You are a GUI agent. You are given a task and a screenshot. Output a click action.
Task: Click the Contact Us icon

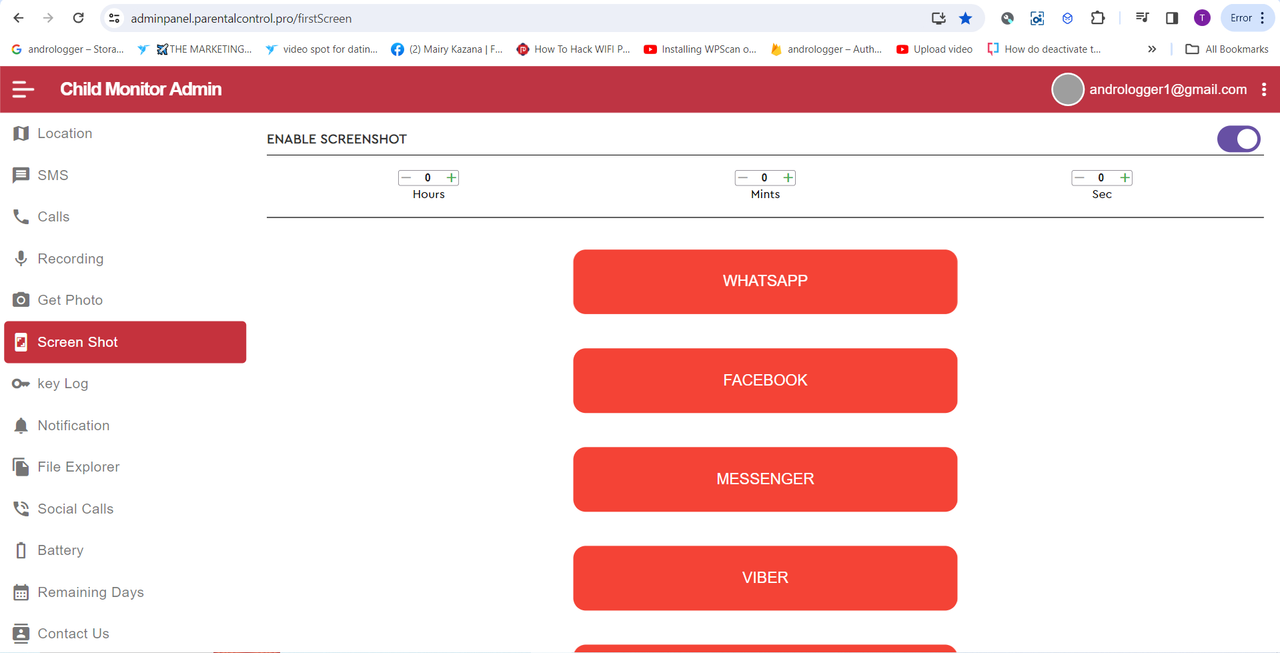coord(21,633)
